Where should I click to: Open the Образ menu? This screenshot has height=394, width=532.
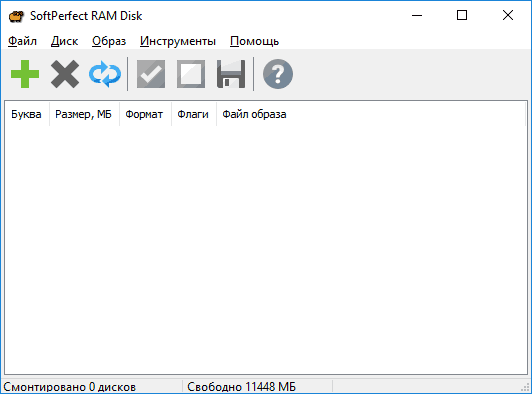pyautogui.click(x=109, y=41)
